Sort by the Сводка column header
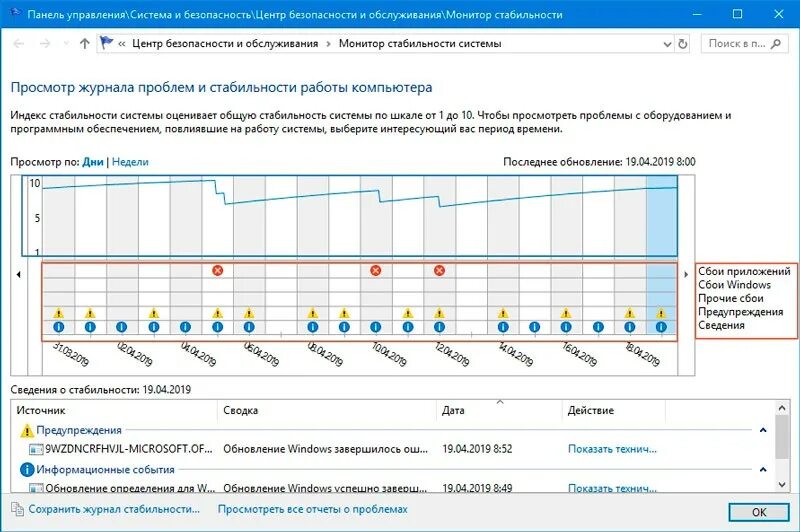Screen dimensions: 800x532 click(x=328, y=410)
